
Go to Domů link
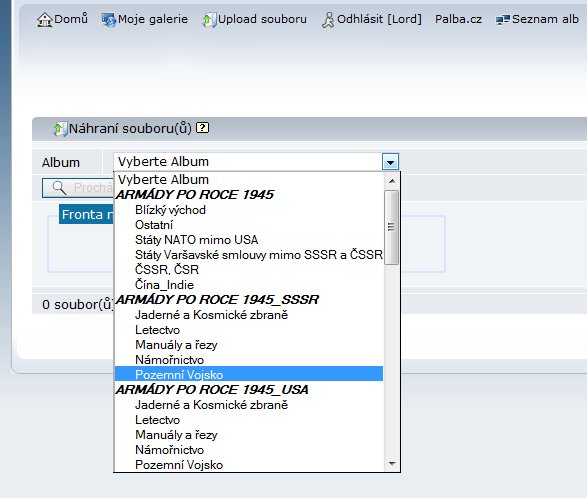(x=71, y=19)
